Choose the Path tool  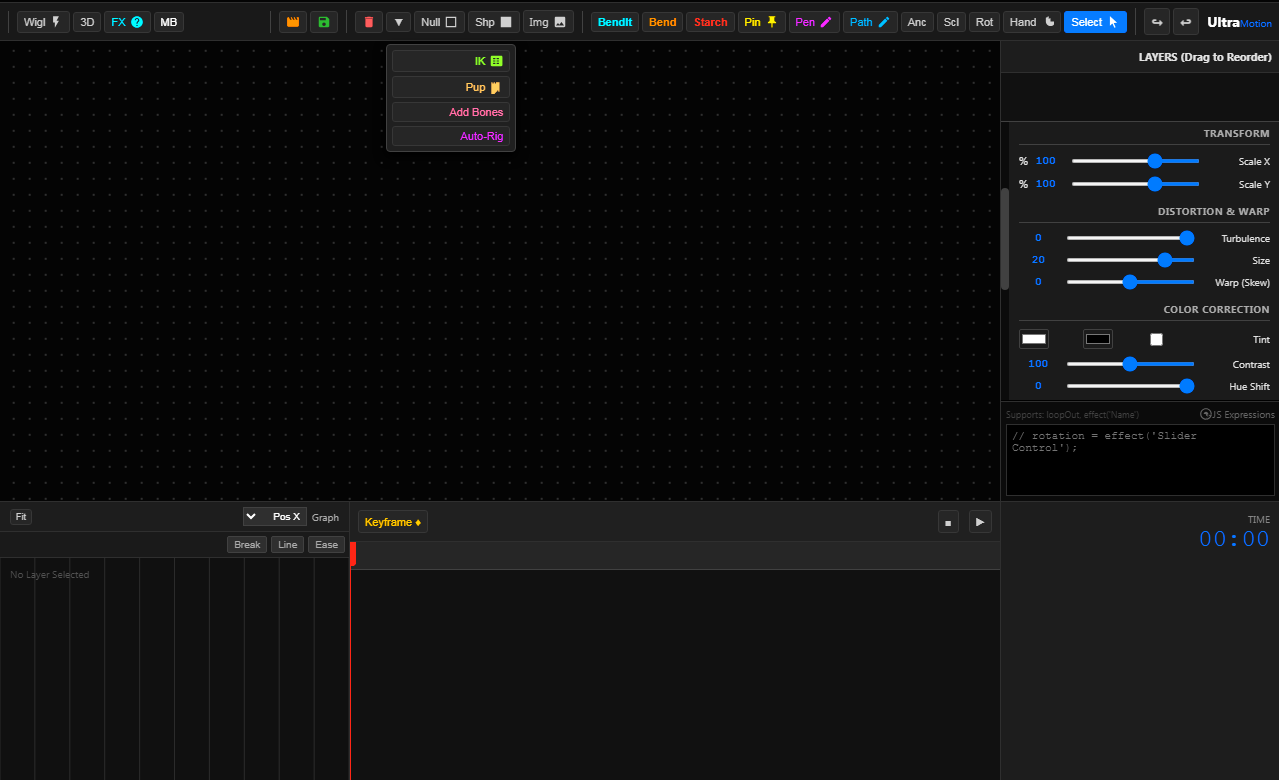click(869, 21)
